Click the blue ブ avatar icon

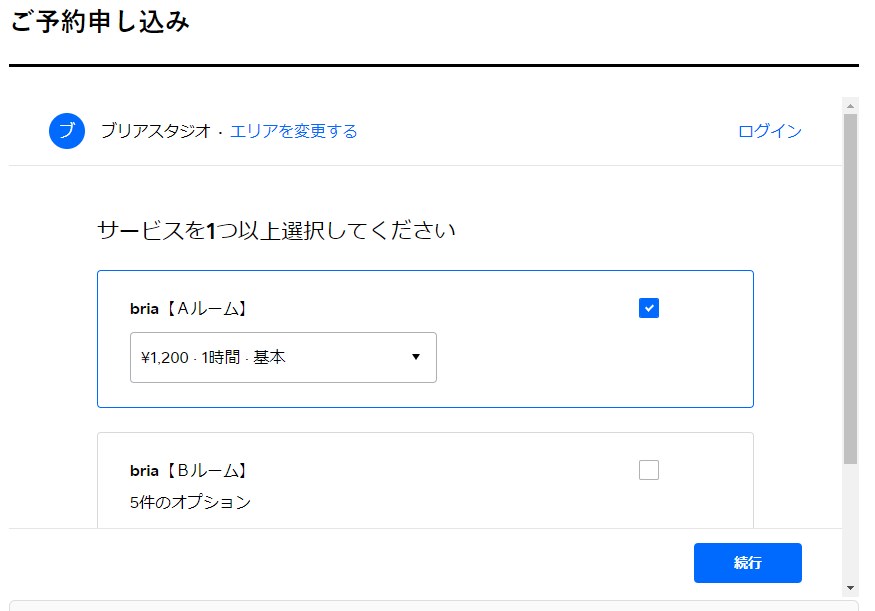(x=67, y=131)
